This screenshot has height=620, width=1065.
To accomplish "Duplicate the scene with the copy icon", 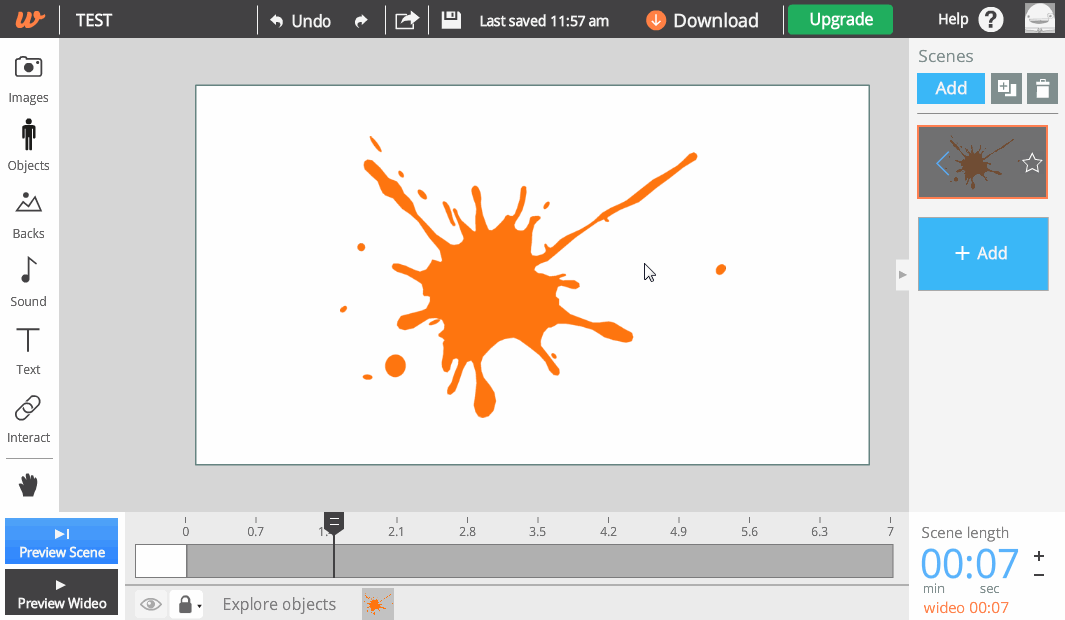I will (x=1006, y=89).
